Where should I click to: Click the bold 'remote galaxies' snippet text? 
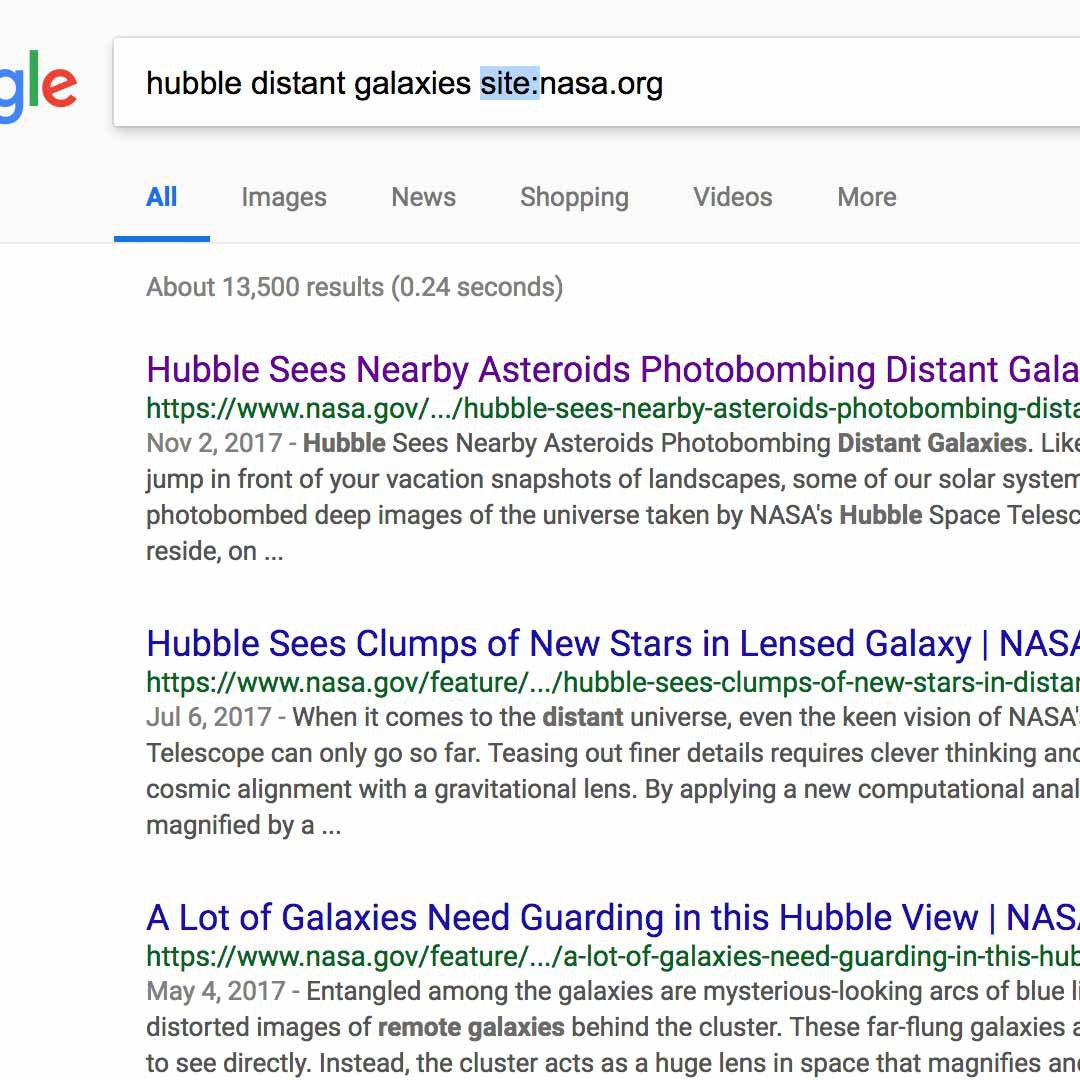471,1027
